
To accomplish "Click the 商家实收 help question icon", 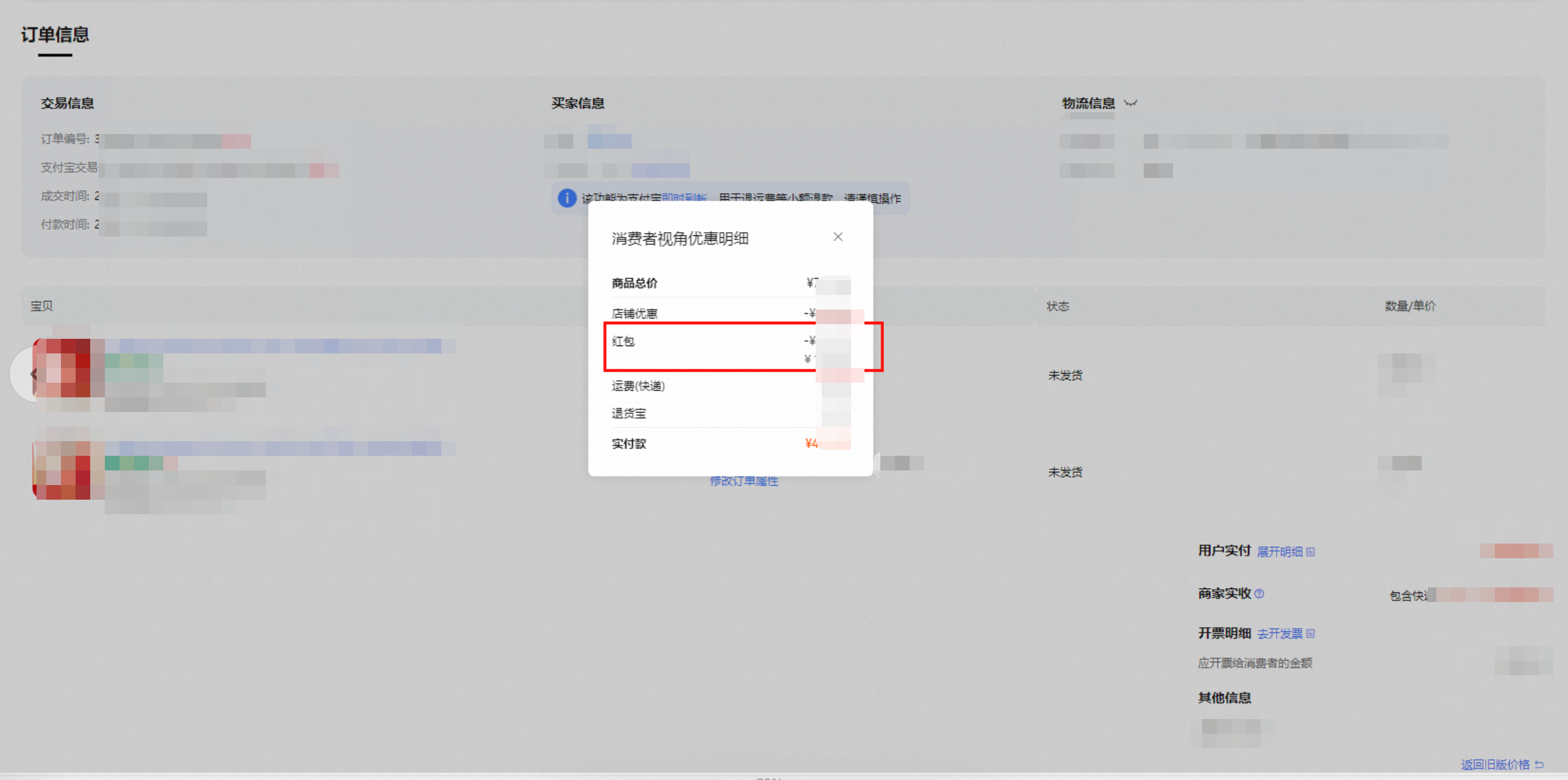I will [1259, 594].
